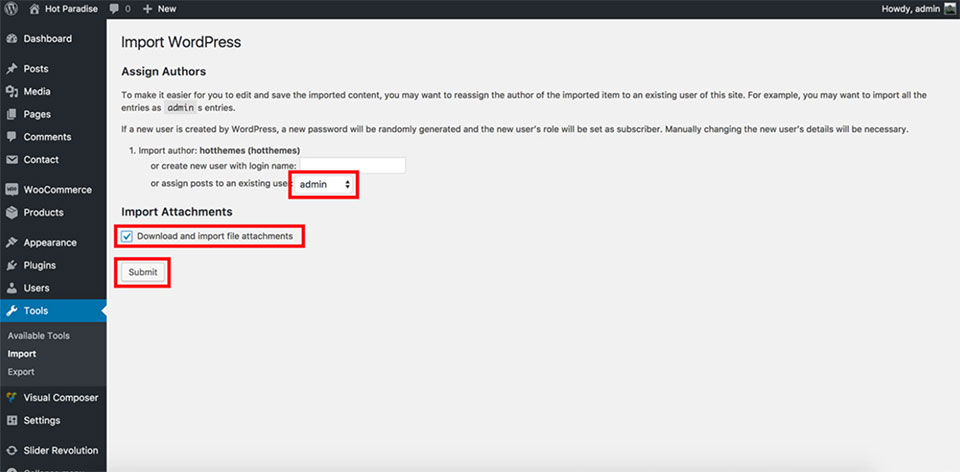Viewport: 960px width, 472px height.
Task: Click the Dashboard gauge icon
Action: click(12, 39)
